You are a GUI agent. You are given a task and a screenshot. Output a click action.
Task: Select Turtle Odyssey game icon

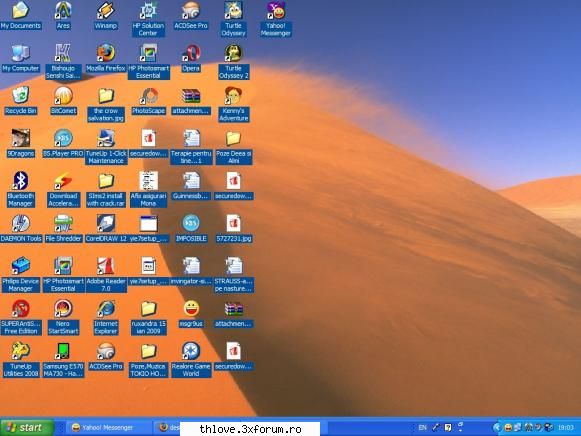point(233,19)
